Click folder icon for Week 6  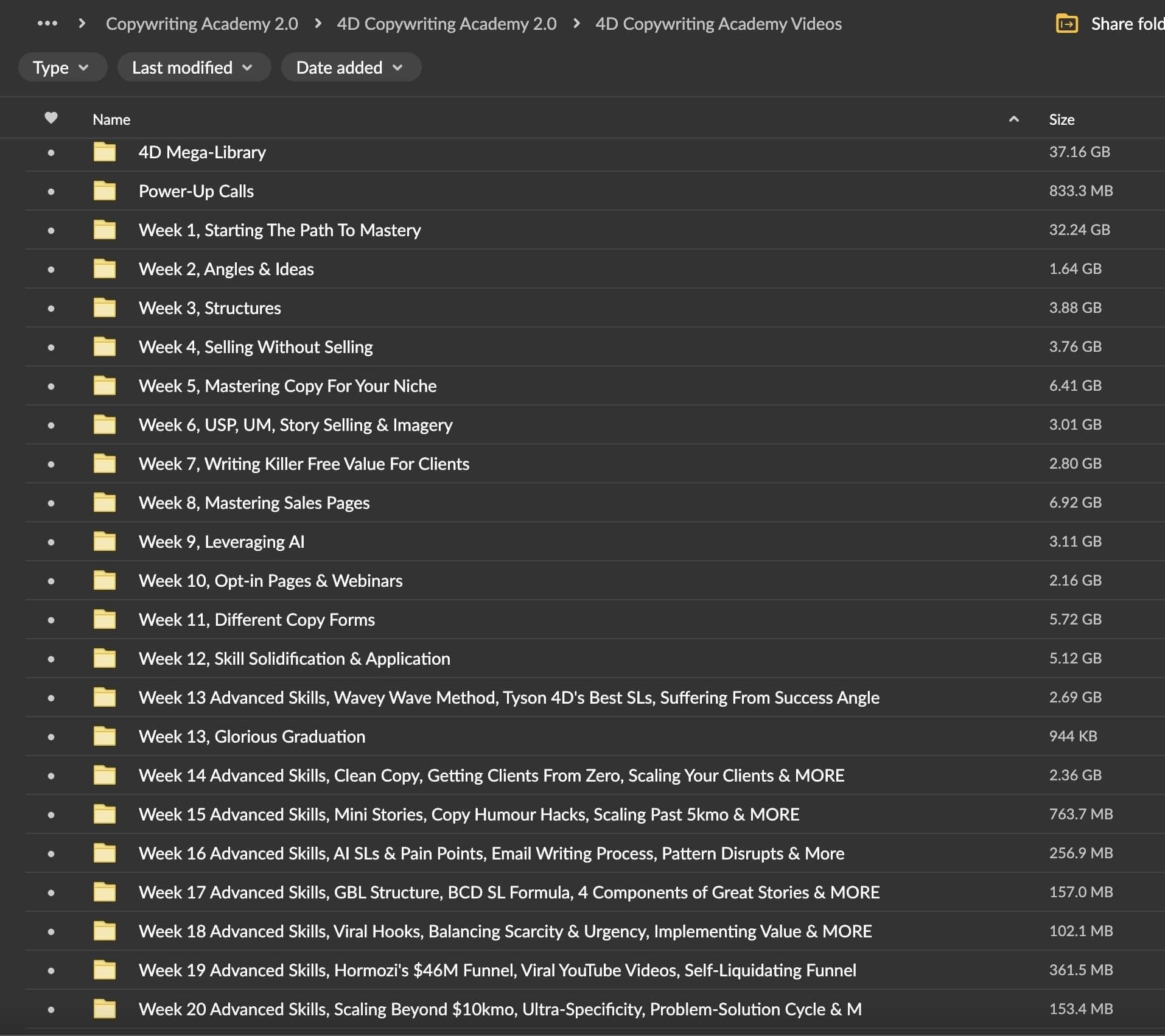105,424
